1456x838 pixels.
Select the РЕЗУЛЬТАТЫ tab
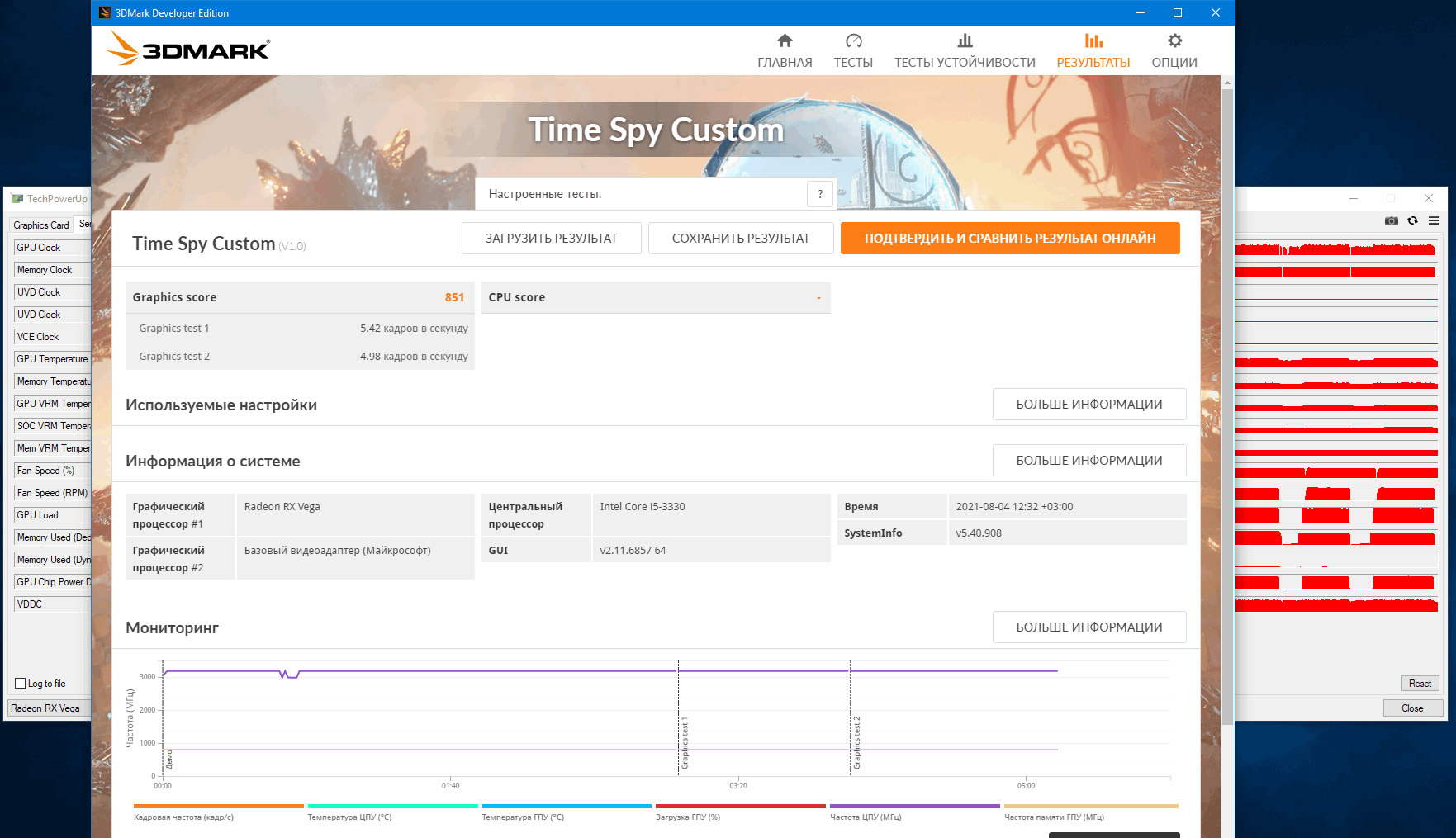1093,51
